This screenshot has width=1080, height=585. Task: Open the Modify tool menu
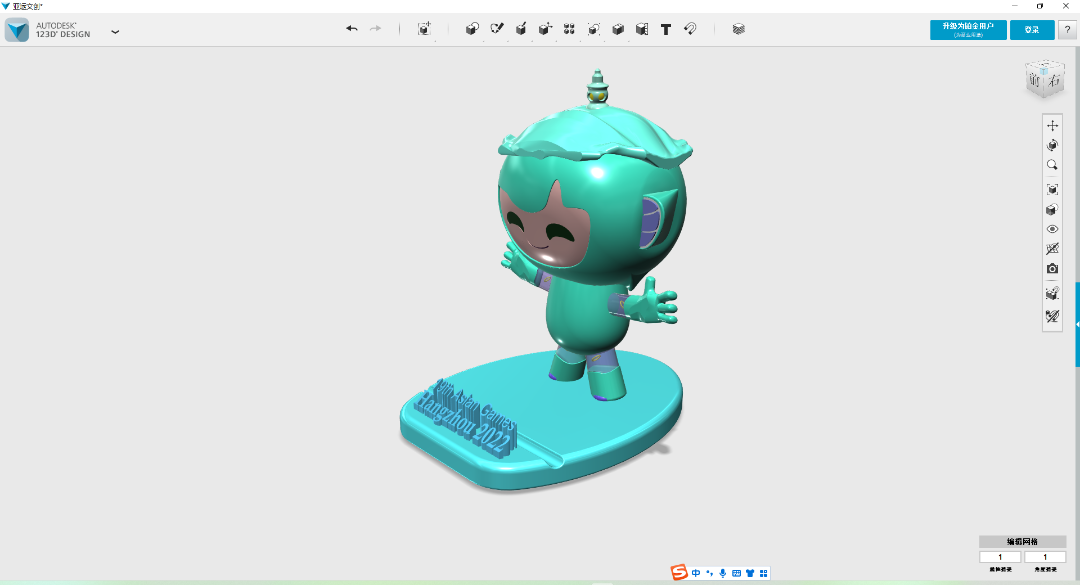coord(545,29)
